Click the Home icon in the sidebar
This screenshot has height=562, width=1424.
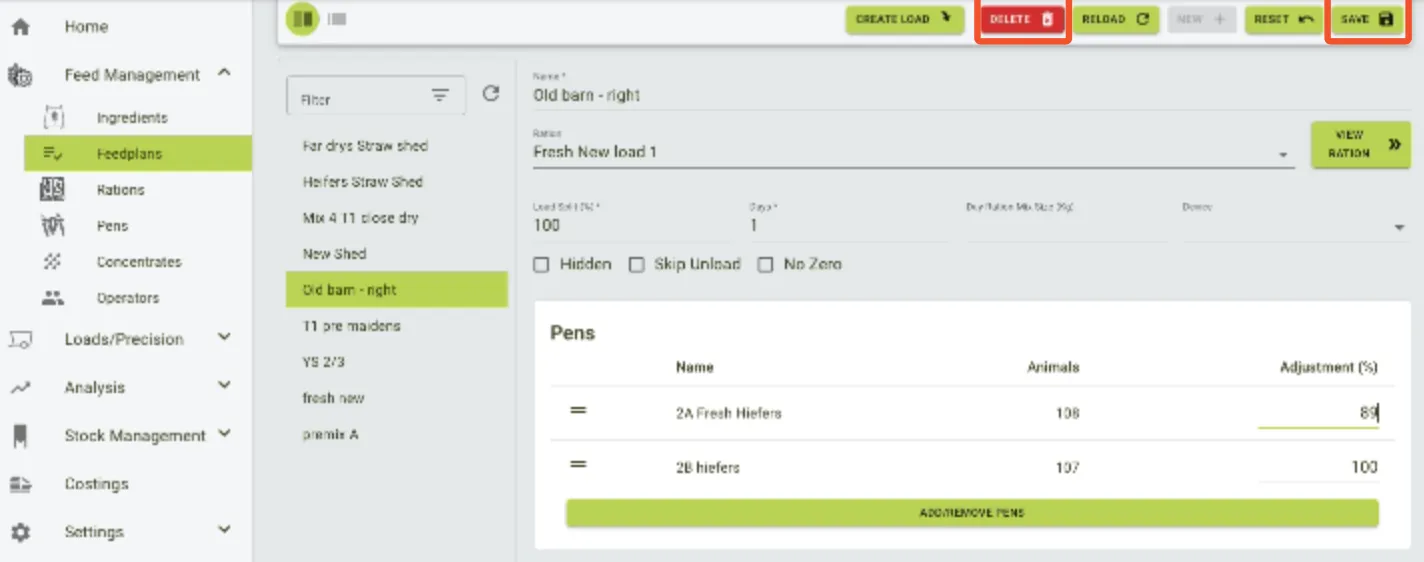tap(20, 27)
